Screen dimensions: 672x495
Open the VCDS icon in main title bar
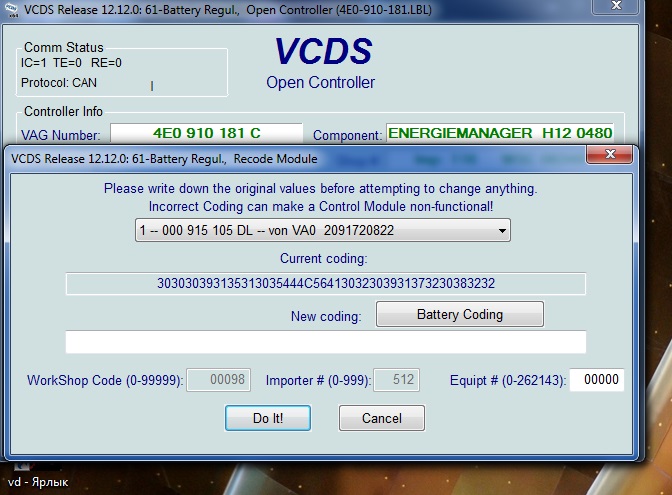pos(10,10)
